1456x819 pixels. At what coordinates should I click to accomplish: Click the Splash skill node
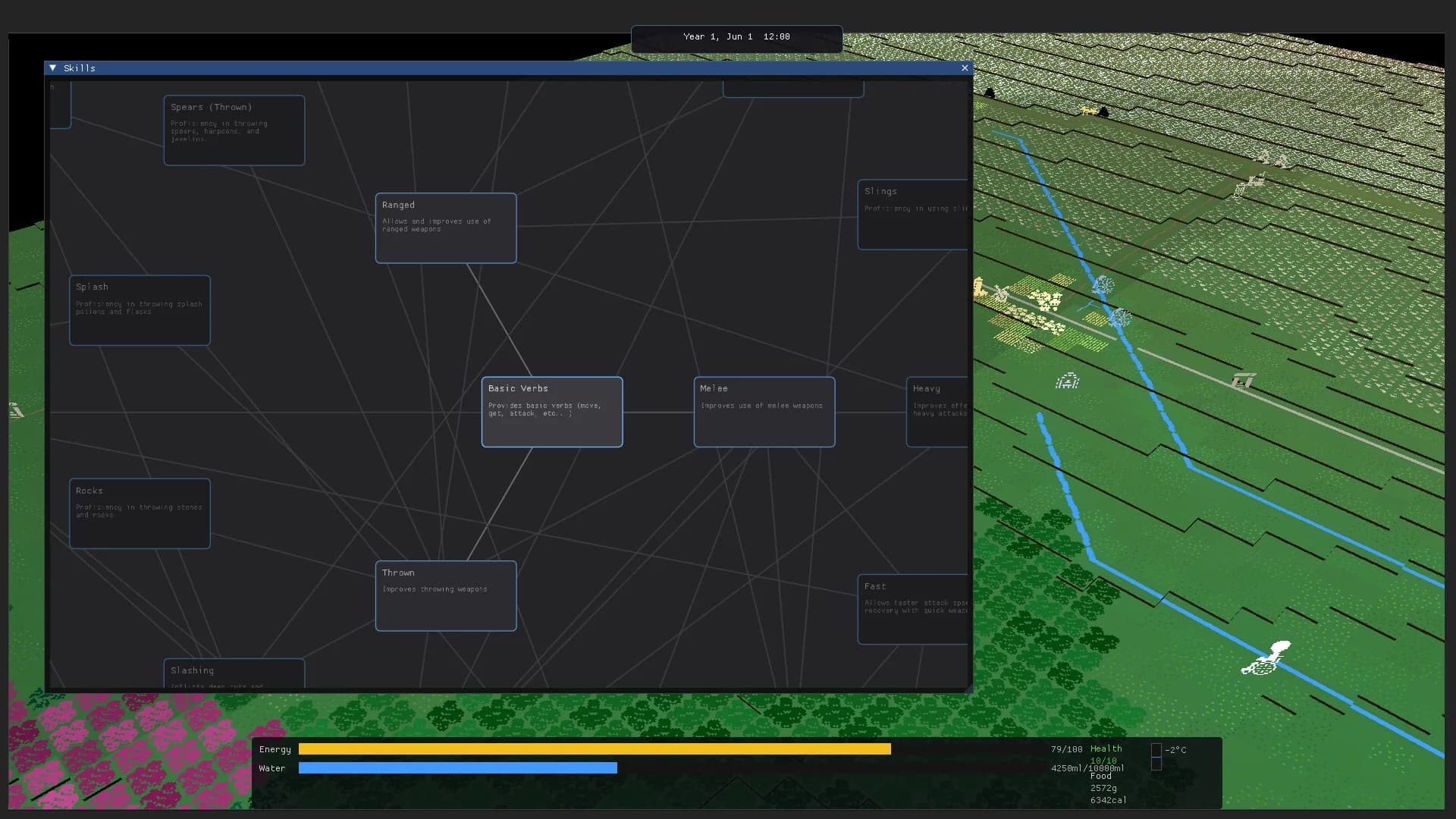(140, 310)
